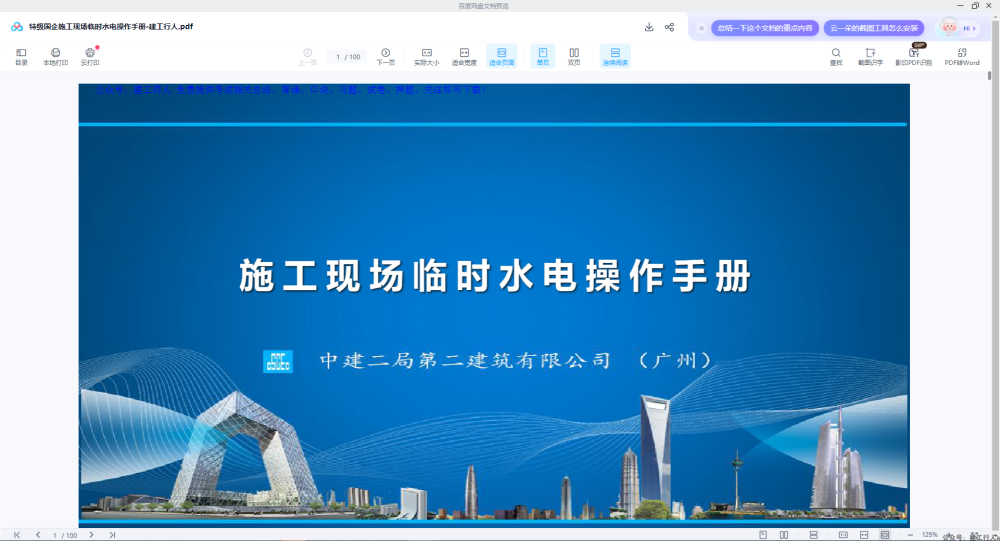Viewport: 1000px width, 541px height.
Task: Click the page indicator in bottom bar
Action: pyautogui.click(x=64, y=535)
